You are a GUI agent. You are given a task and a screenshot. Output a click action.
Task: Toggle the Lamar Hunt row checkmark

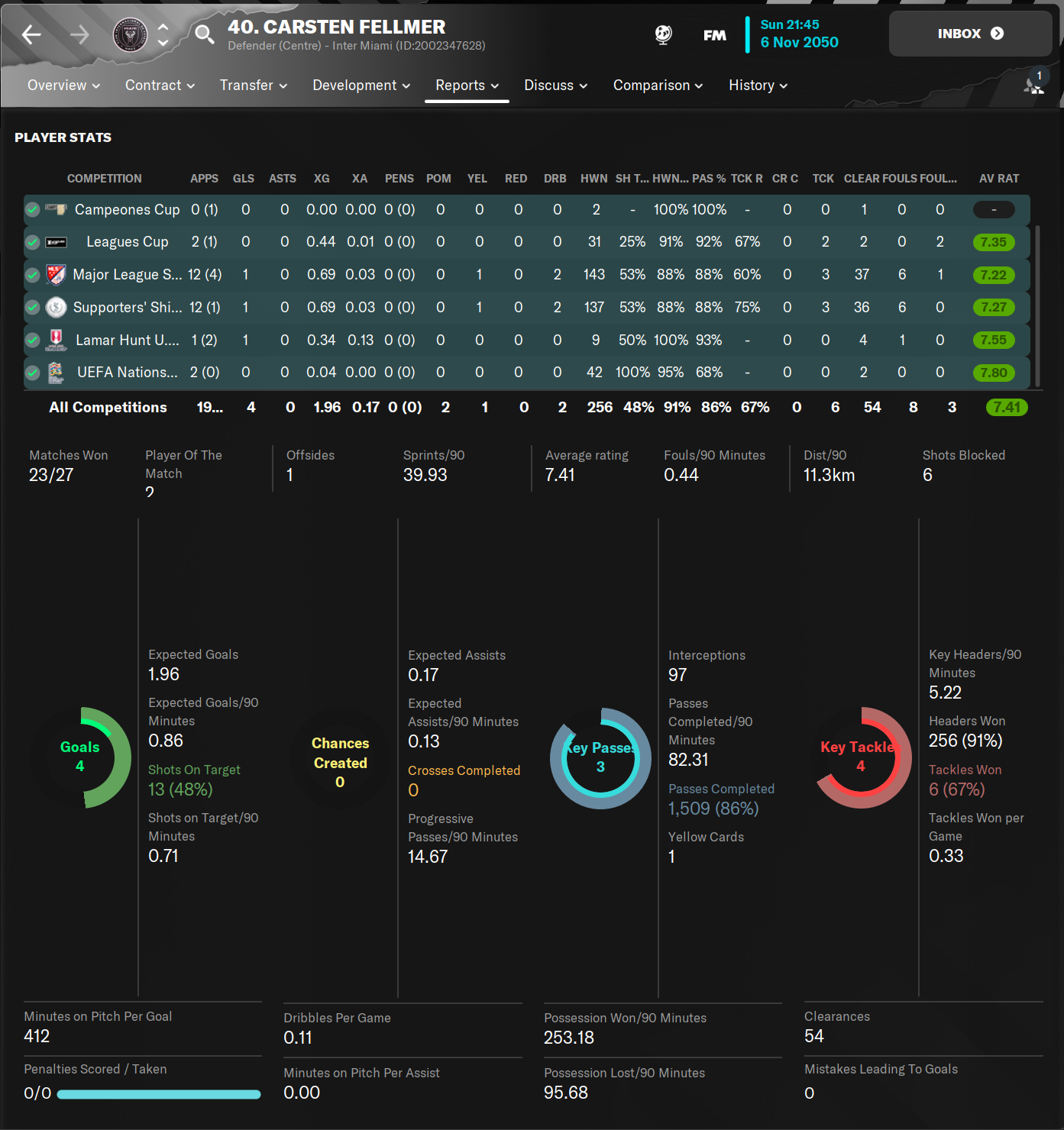pyautogui.click(x=32, y=340)
